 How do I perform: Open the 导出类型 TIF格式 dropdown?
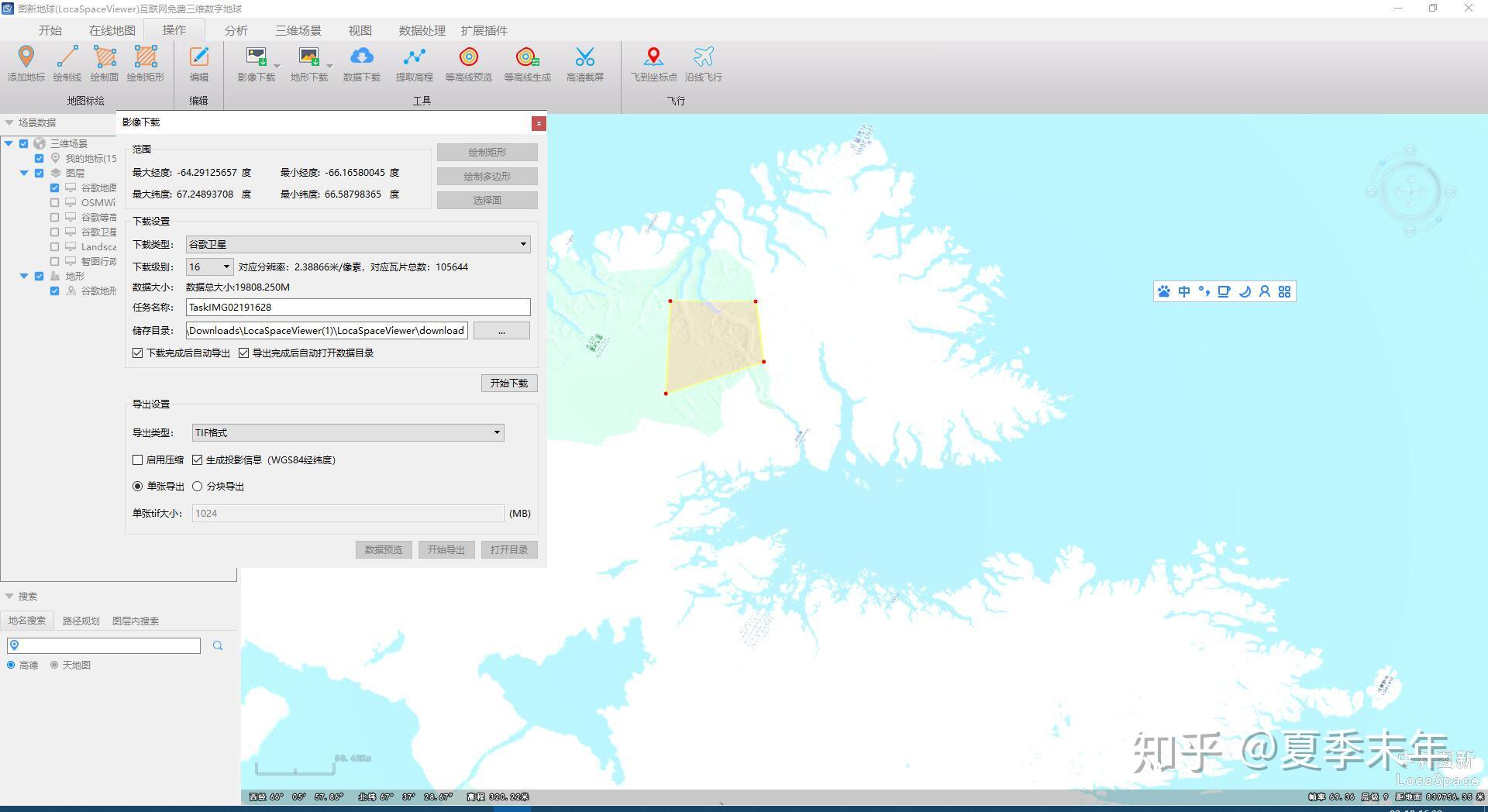(x=348, y=432)
